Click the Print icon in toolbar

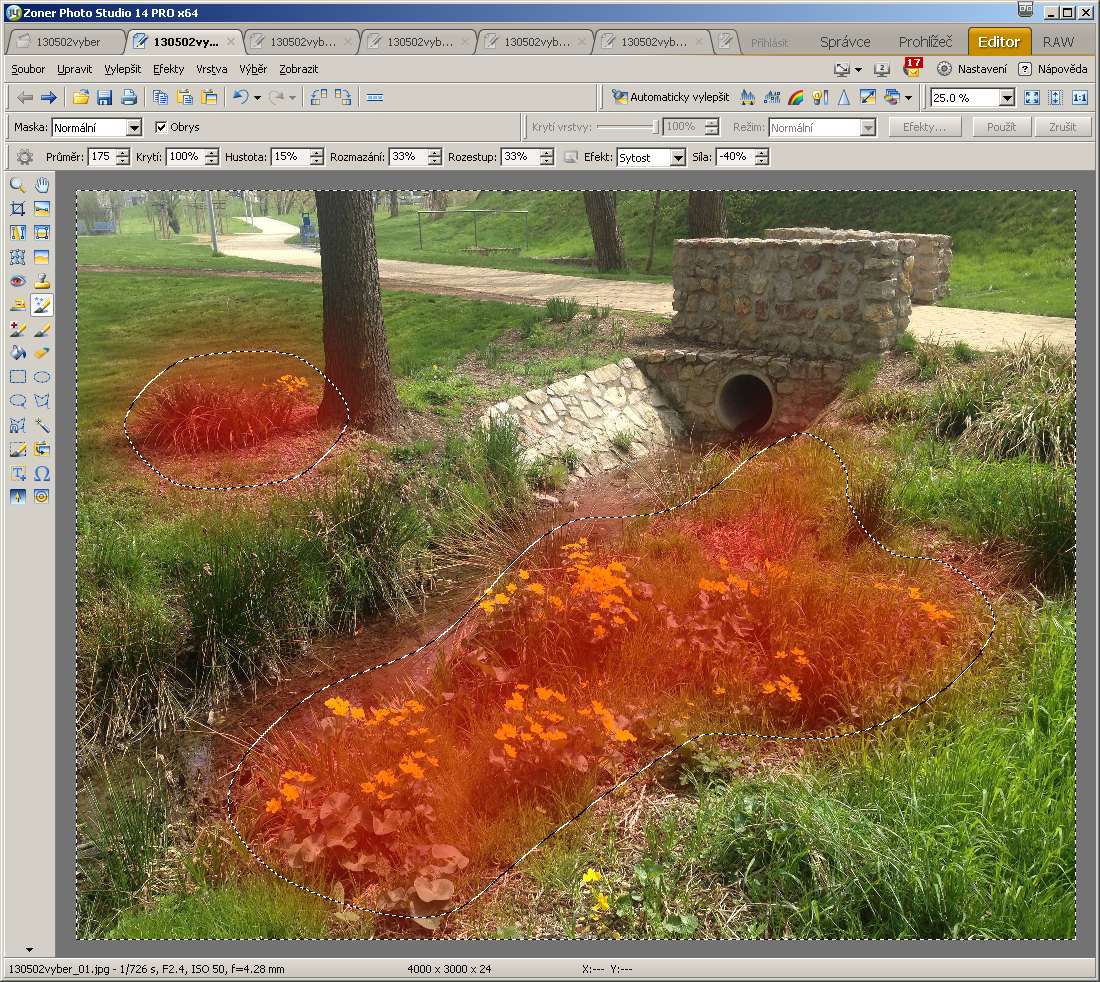click(129, 97)
